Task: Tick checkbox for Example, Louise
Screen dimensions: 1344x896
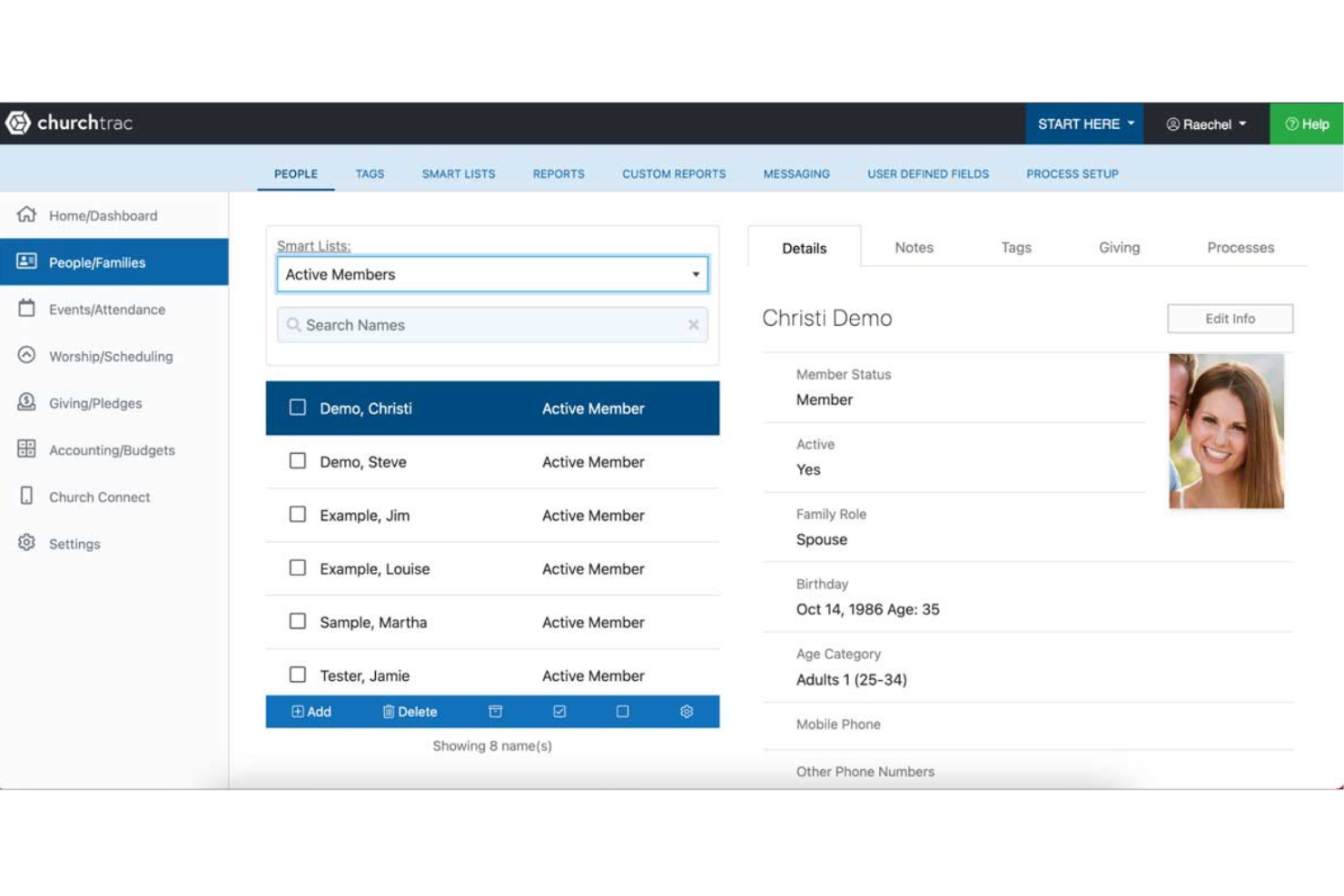Action: pyautogui.click(x=298, y=568)
